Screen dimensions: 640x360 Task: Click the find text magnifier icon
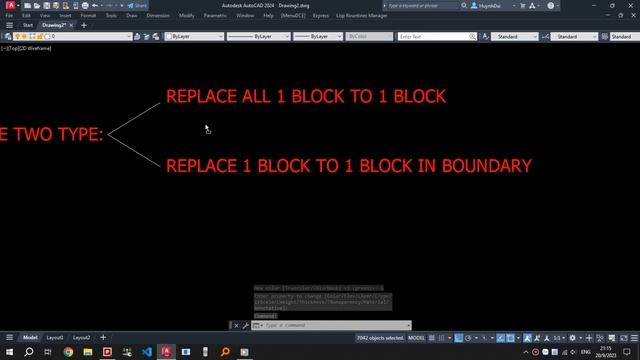pyautogui.click(x=472, y=37)
